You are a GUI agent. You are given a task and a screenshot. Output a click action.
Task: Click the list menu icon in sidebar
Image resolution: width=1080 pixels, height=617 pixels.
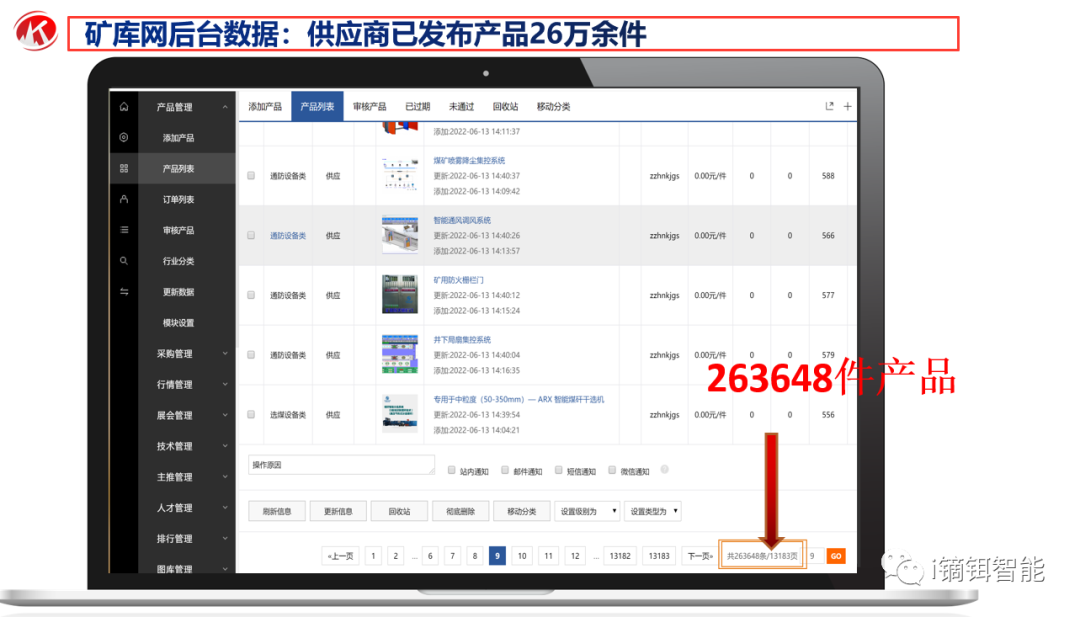pos(123,230)
